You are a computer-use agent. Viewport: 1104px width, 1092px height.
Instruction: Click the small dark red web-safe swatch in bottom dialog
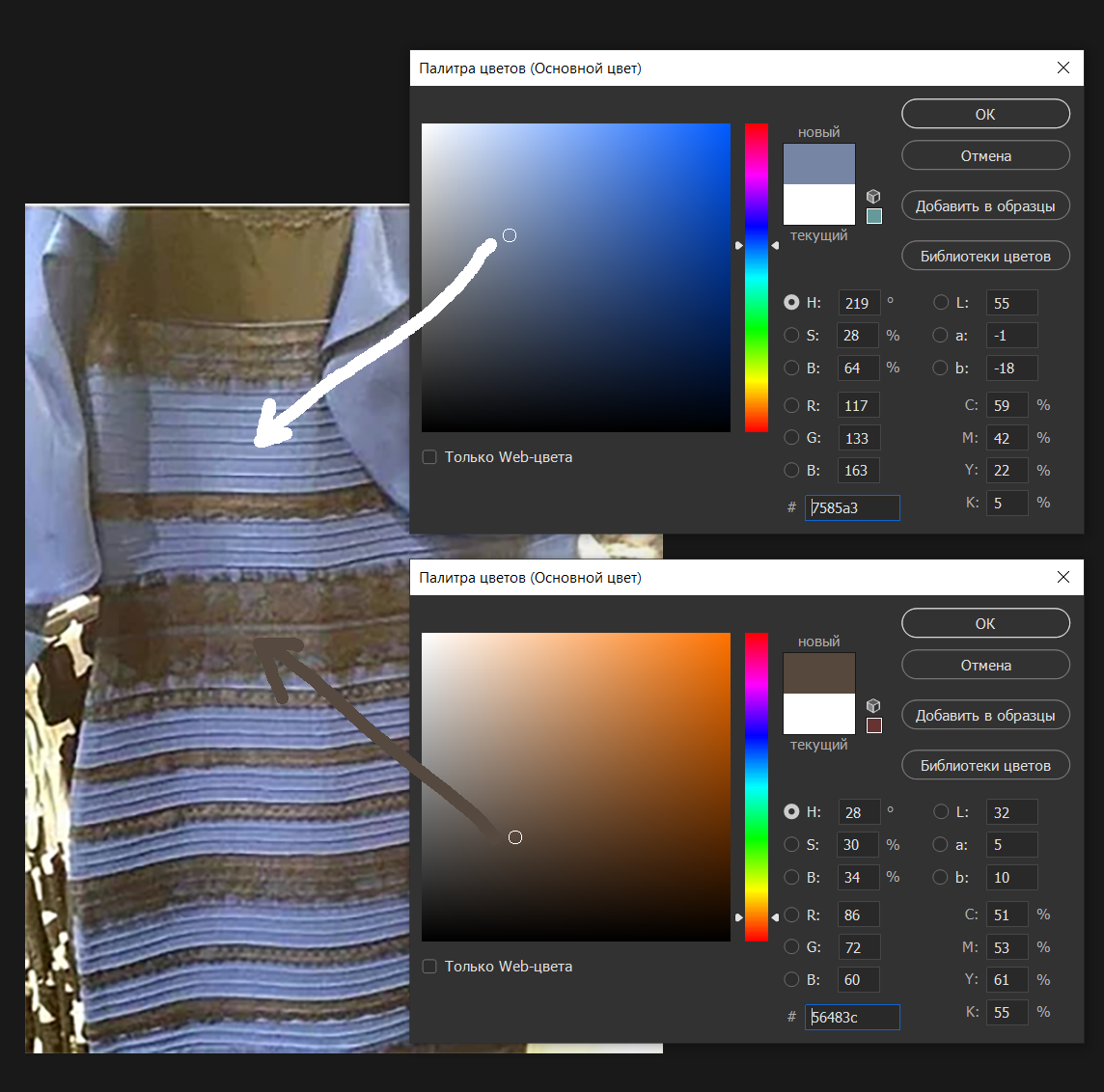[x=874, y=725]
